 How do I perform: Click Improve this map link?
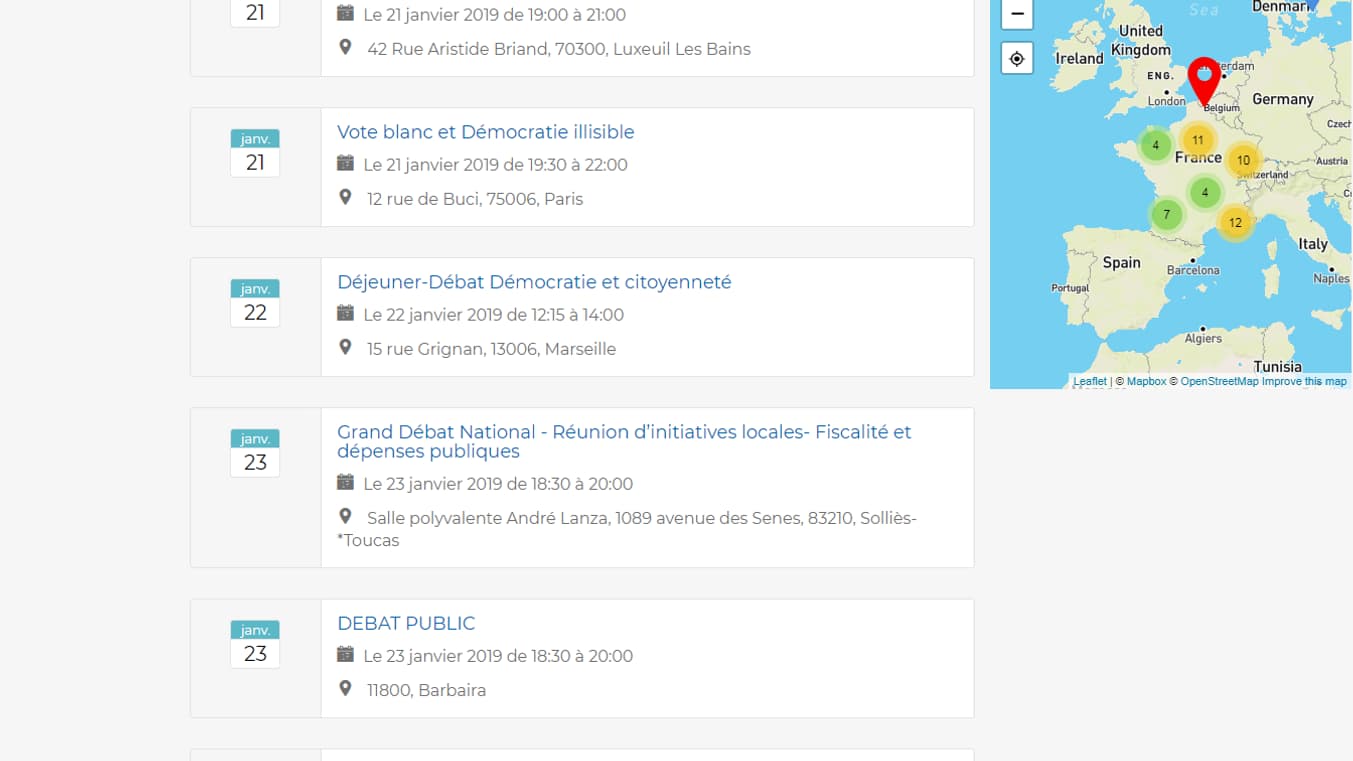click(x=1304, y=382)
